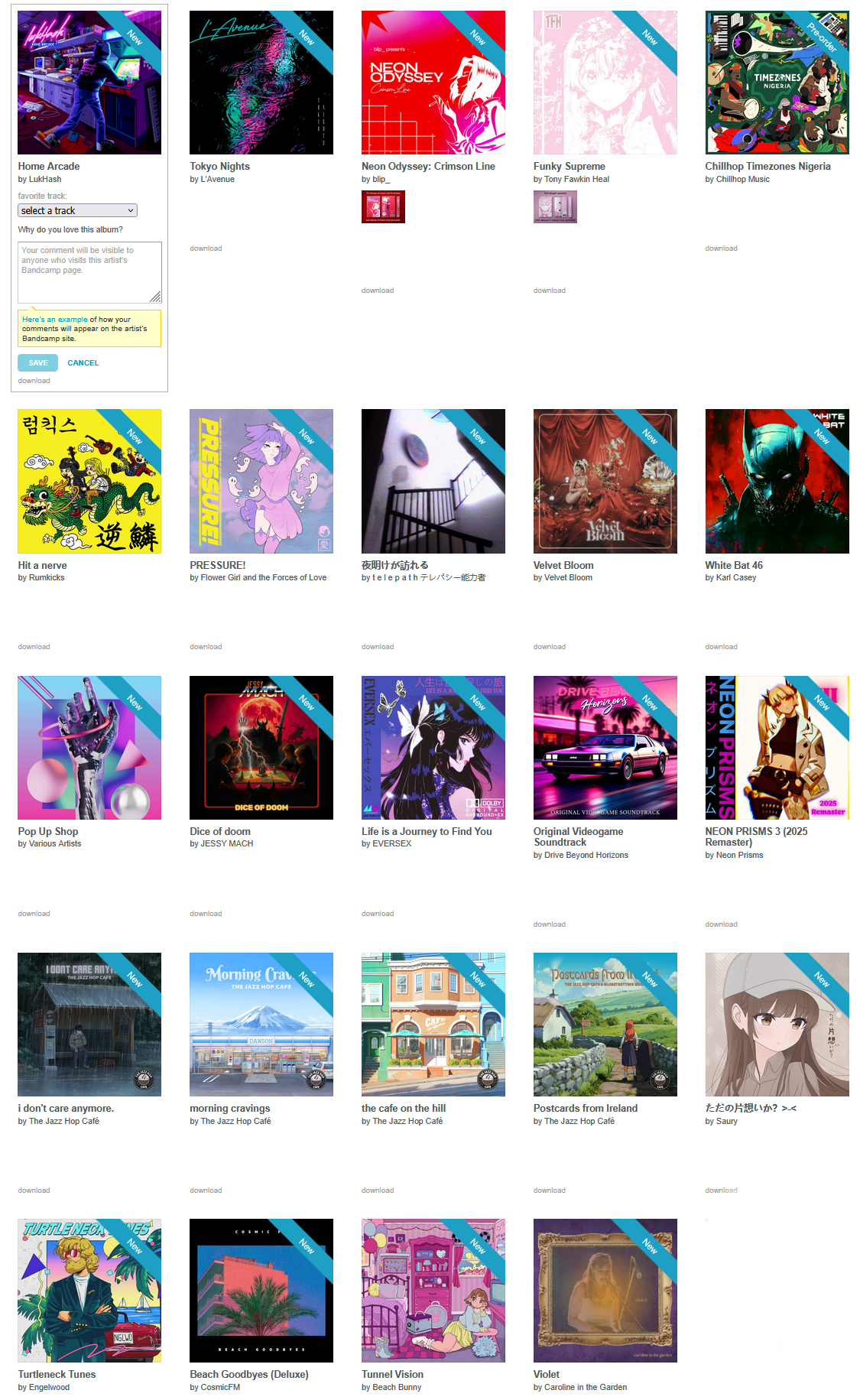
Task: Open the Violet album cover
Action: click(x=605, y=1291)
